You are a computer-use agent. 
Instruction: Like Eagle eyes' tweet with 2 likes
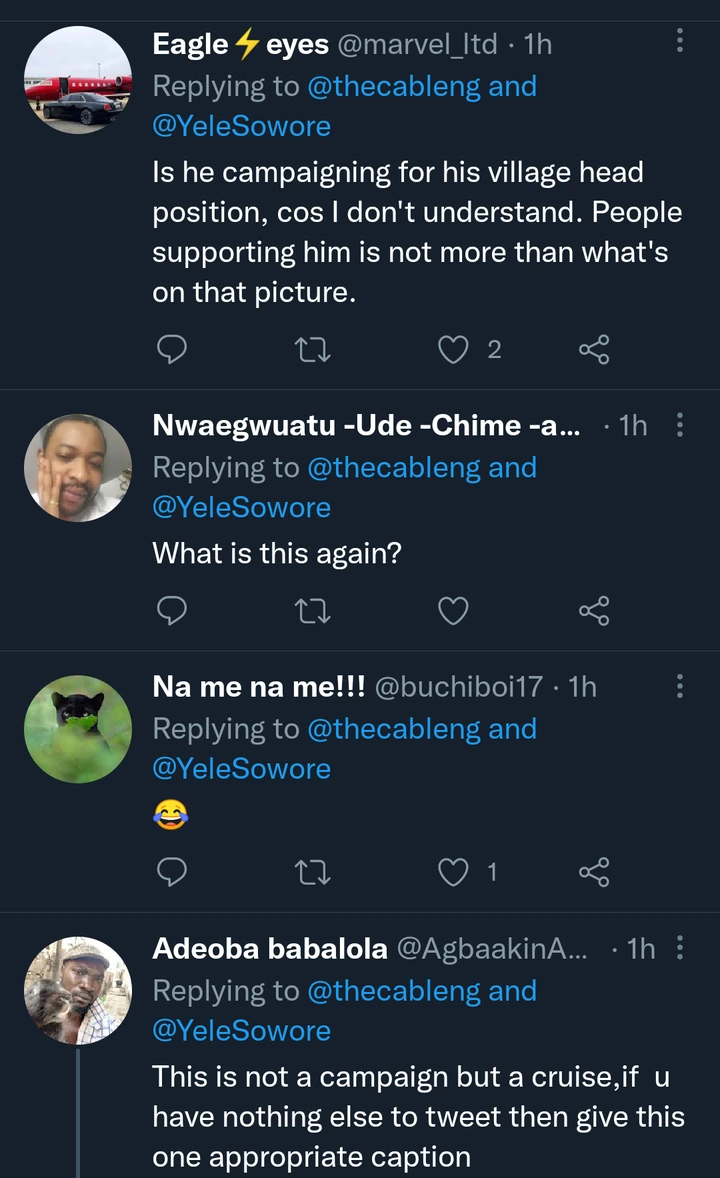click(x=454, y=349)
